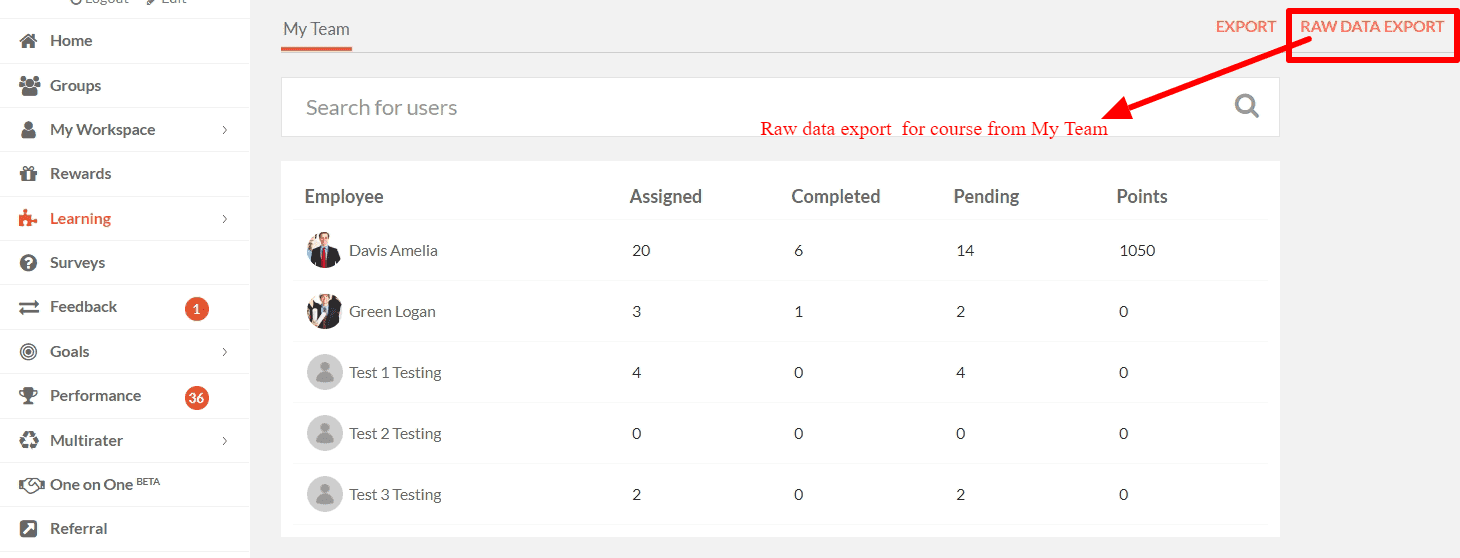Open Davis Amelia employee name
The height and width of the screenshot is (558, 1460).
point(393,251)
